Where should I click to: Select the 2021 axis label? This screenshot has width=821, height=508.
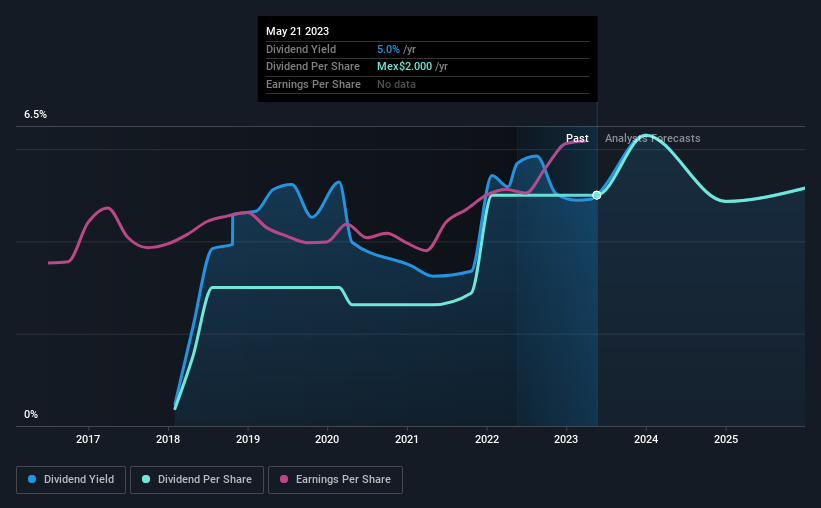(x=407, y=439)
